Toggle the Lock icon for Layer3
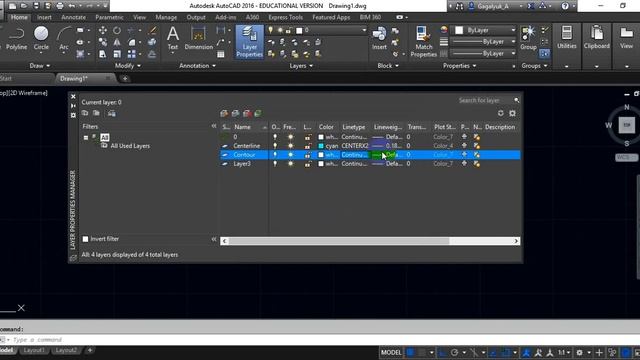This screenshot has width=640, height=360. coord(307,164)
